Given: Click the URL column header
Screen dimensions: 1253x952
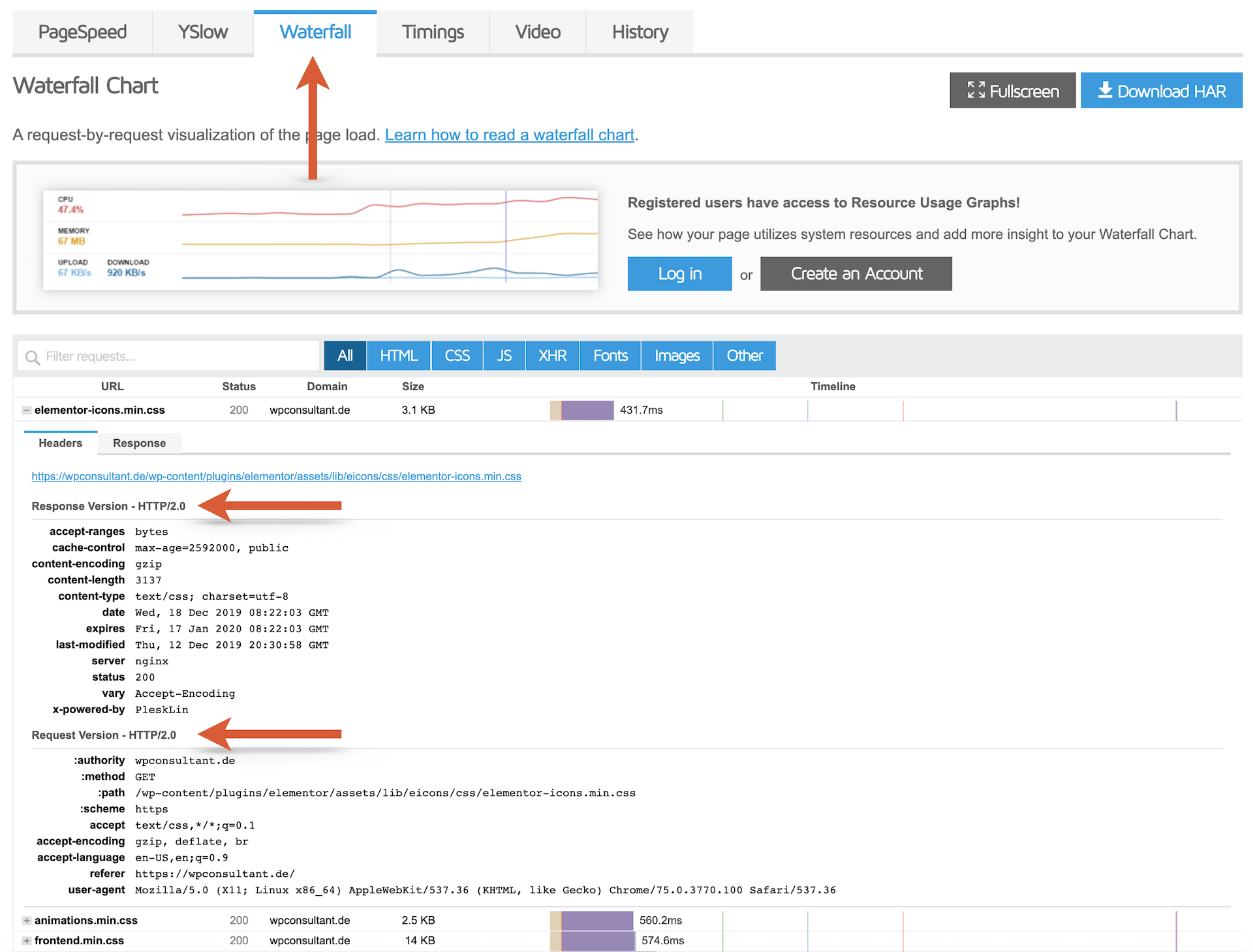Looking at the screenshot, I should (112, 386).
